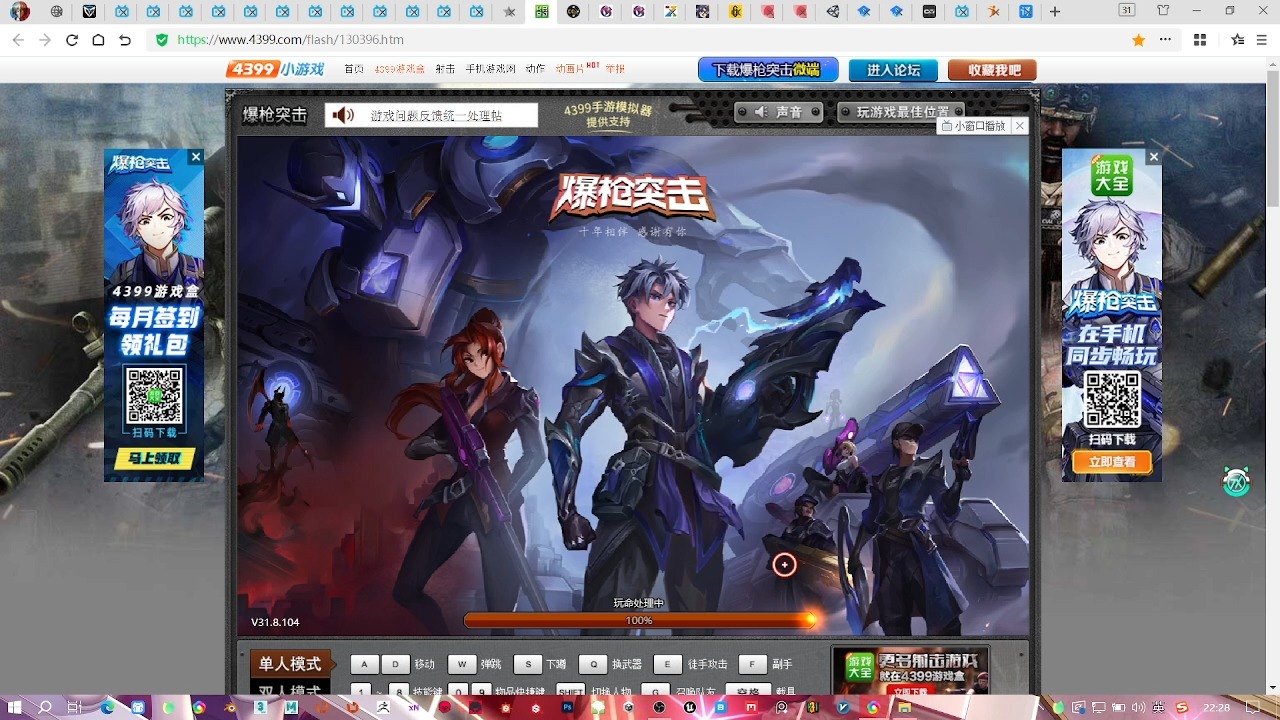Open the 动画片 nav link

pyautogui.click(x=571, y=69)
